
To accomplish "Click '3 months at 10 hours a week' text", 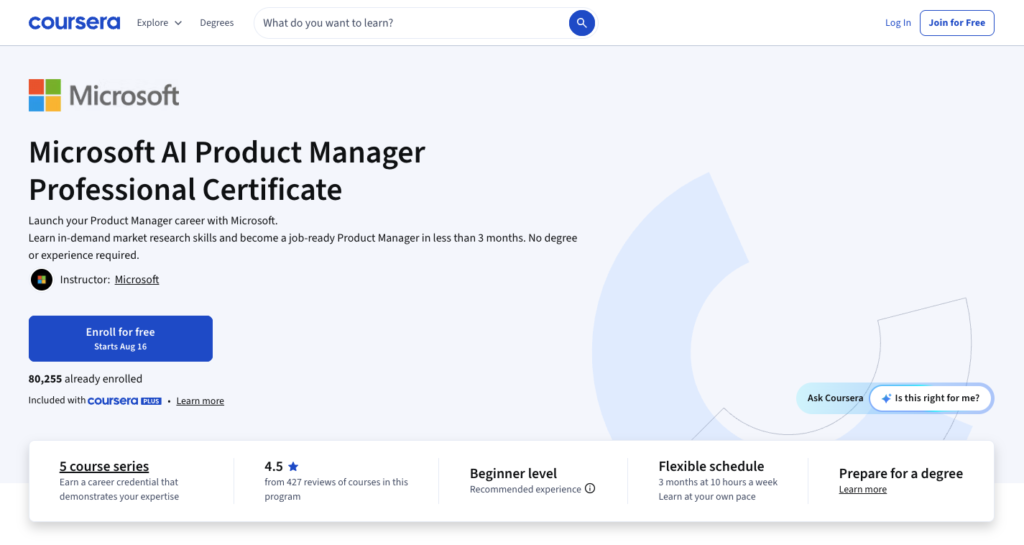I will [718, 482].
